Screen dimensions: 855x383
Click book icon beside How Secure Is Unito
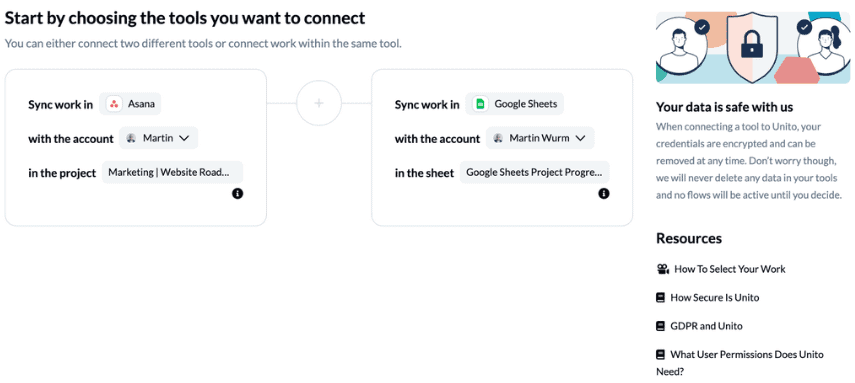pyautogui.click(x=660, y=297)
